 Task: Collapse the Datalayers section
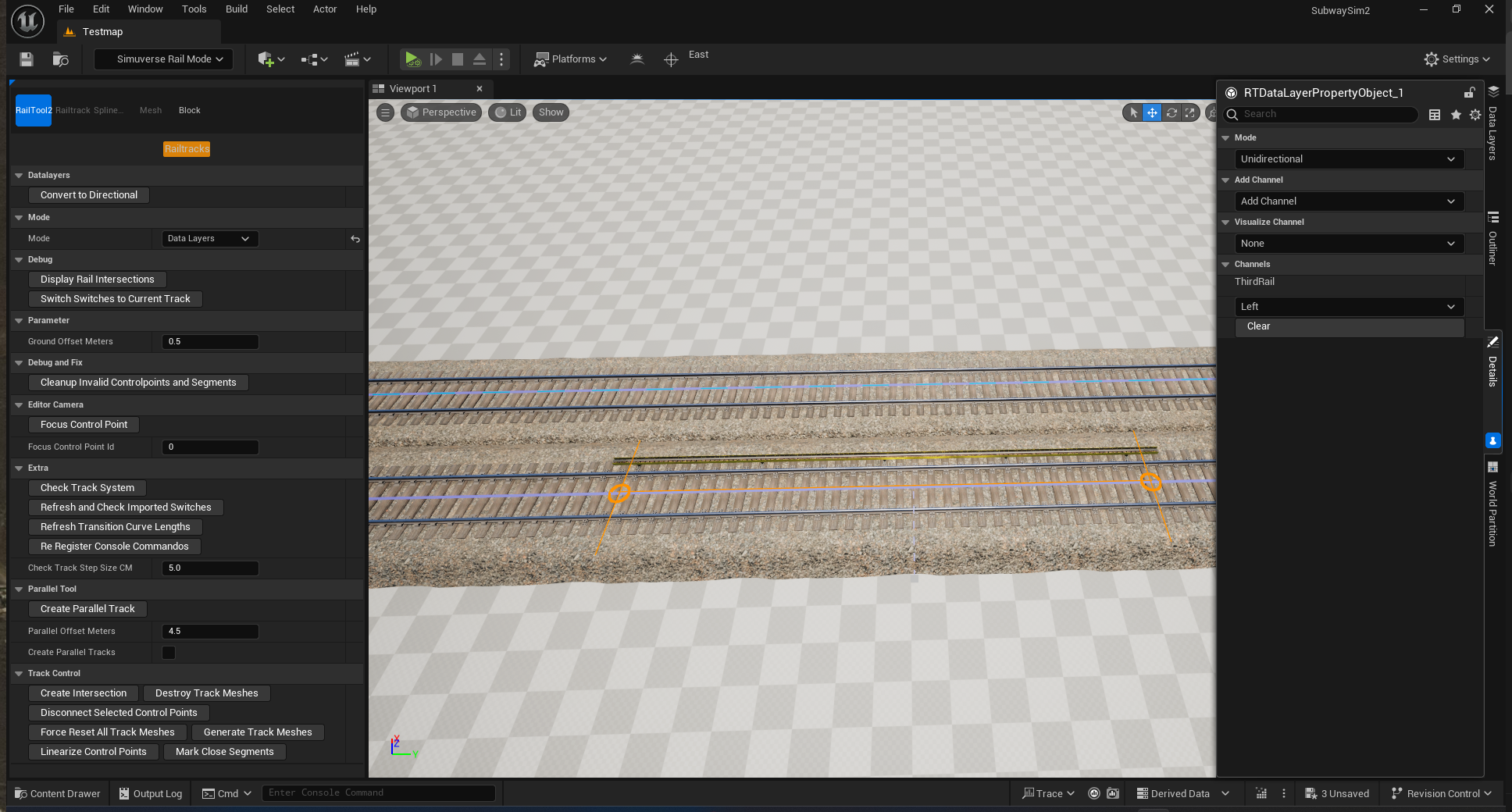19,176
